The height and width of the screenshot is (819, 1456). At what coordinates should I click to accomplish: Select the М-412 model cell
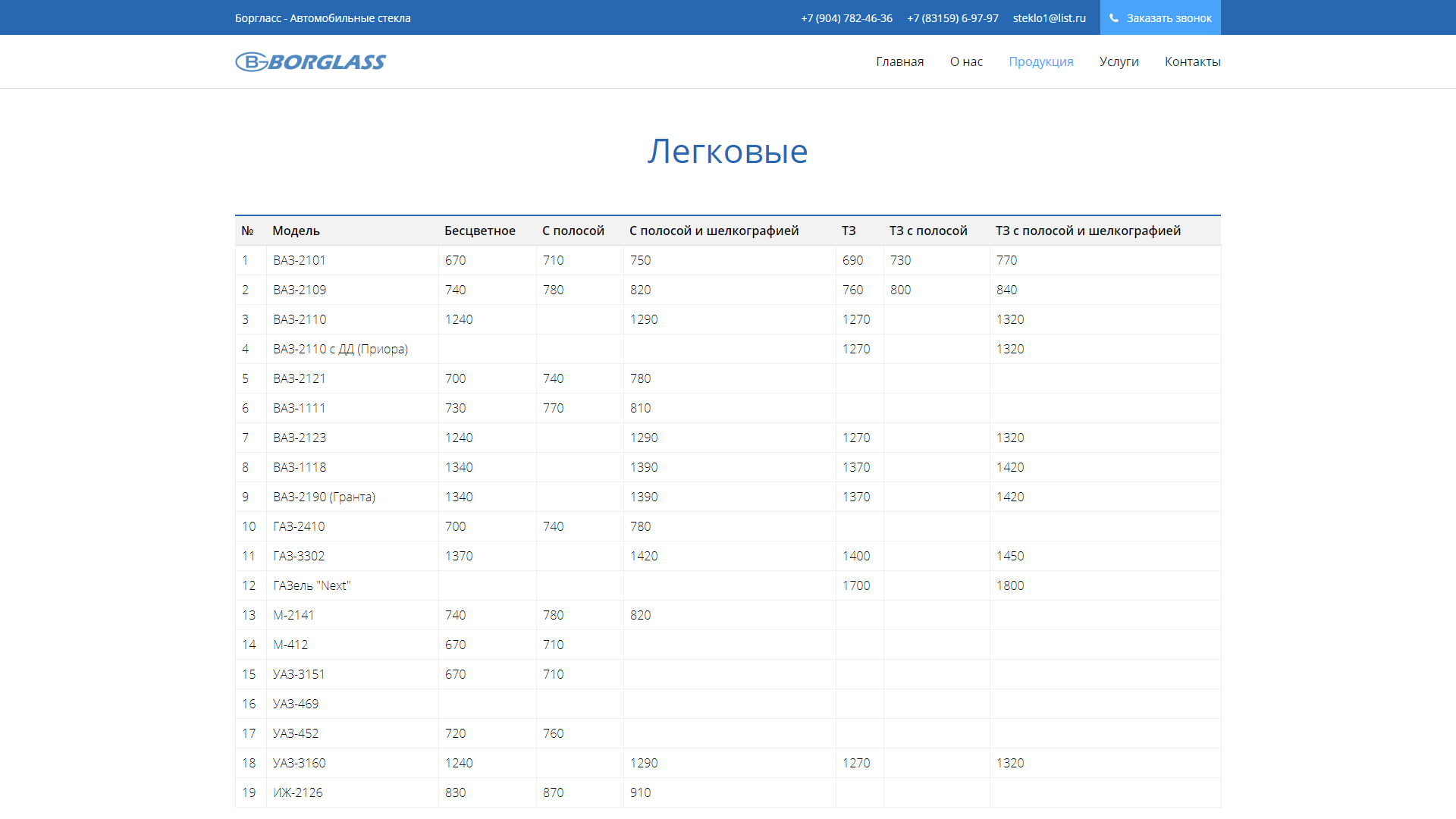pyautogui.click(x=353, y=645)
